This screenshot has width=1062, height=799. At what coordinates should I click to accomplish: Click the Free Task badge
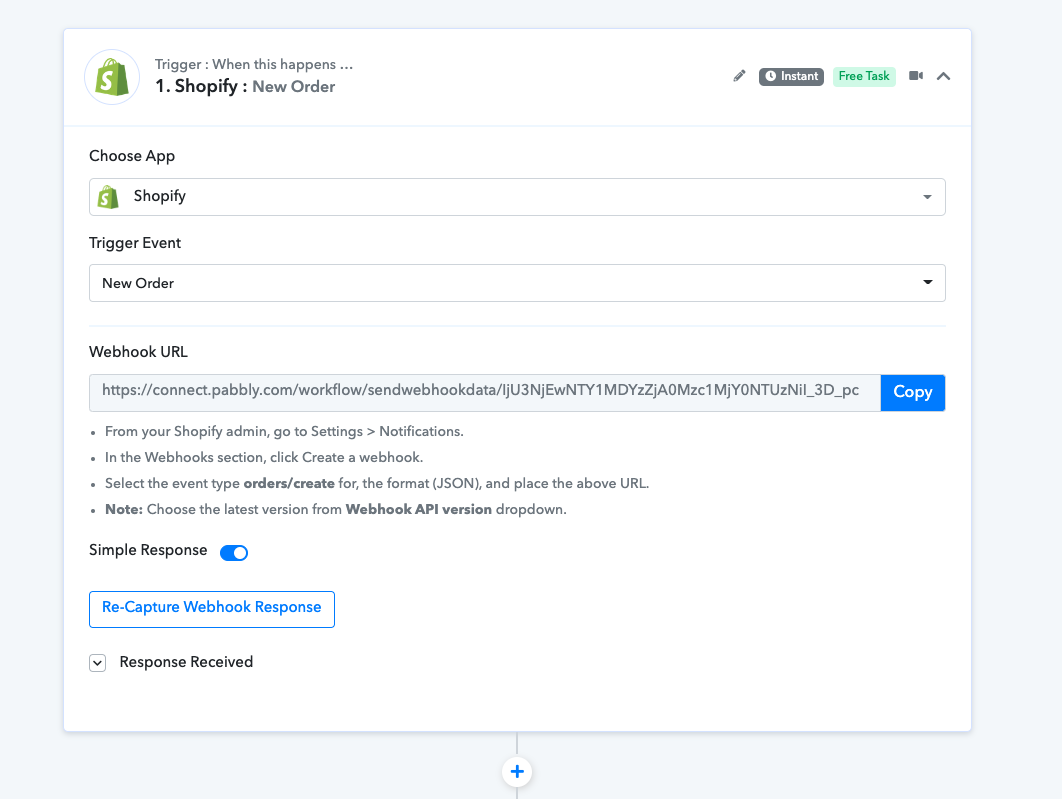[864, 77]
